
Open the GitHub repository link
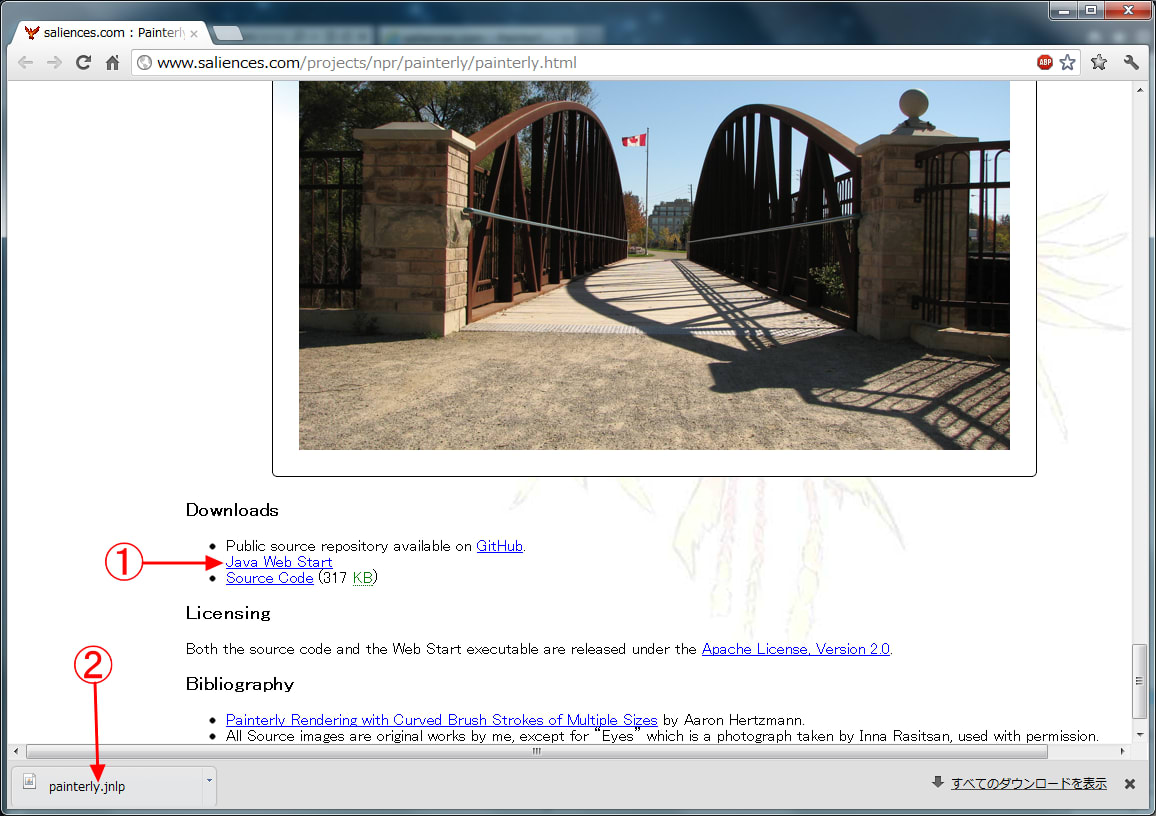pos(499,546)
